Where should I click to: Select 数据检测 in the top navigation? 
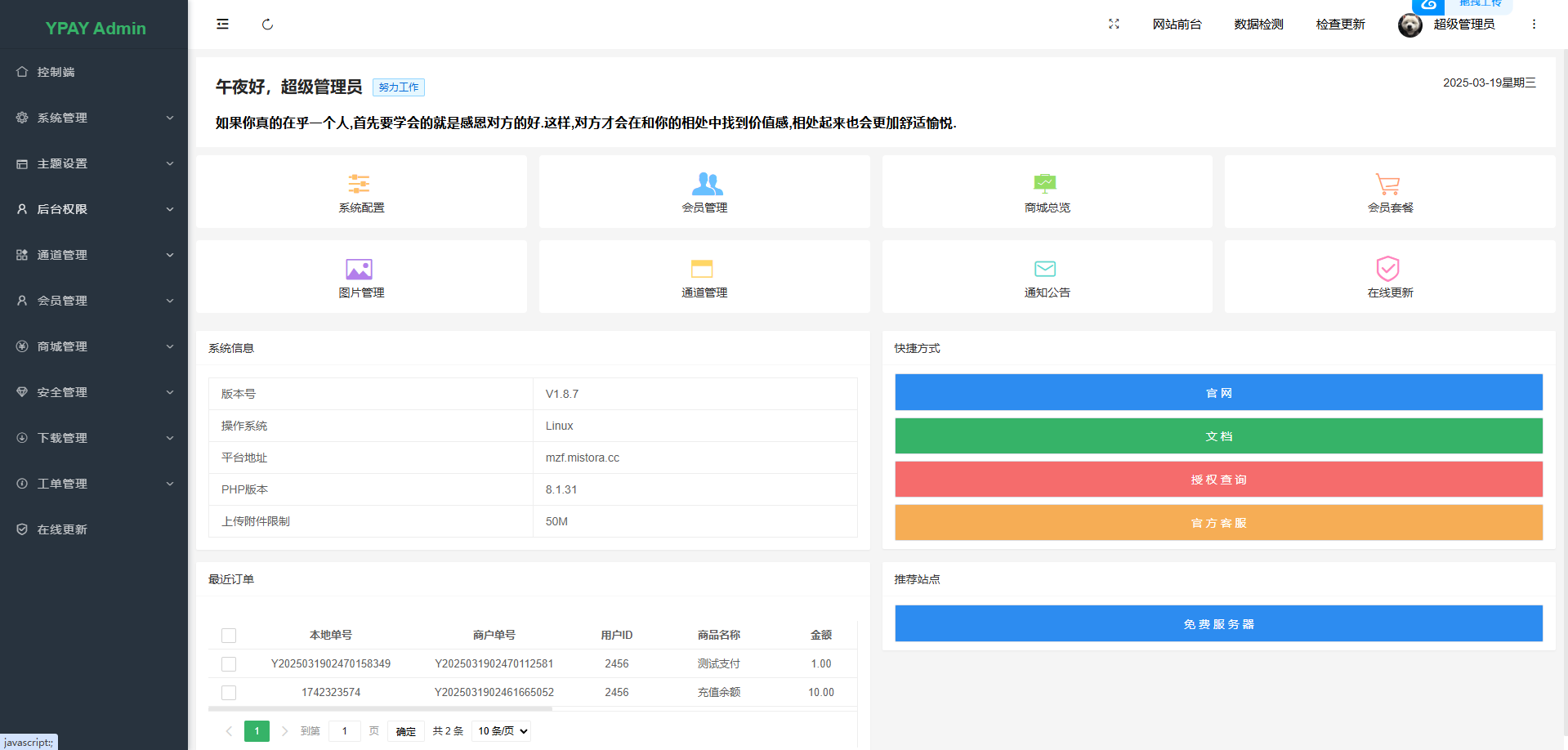coord(1258,24)
